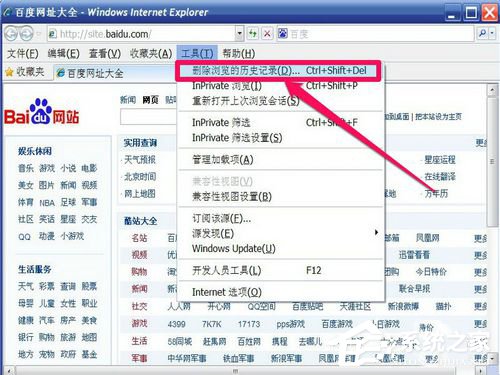This screenshot has height=375, width=500.
Task: Choose 管理加载项(A) menu item
Action: tap(281, 160)
